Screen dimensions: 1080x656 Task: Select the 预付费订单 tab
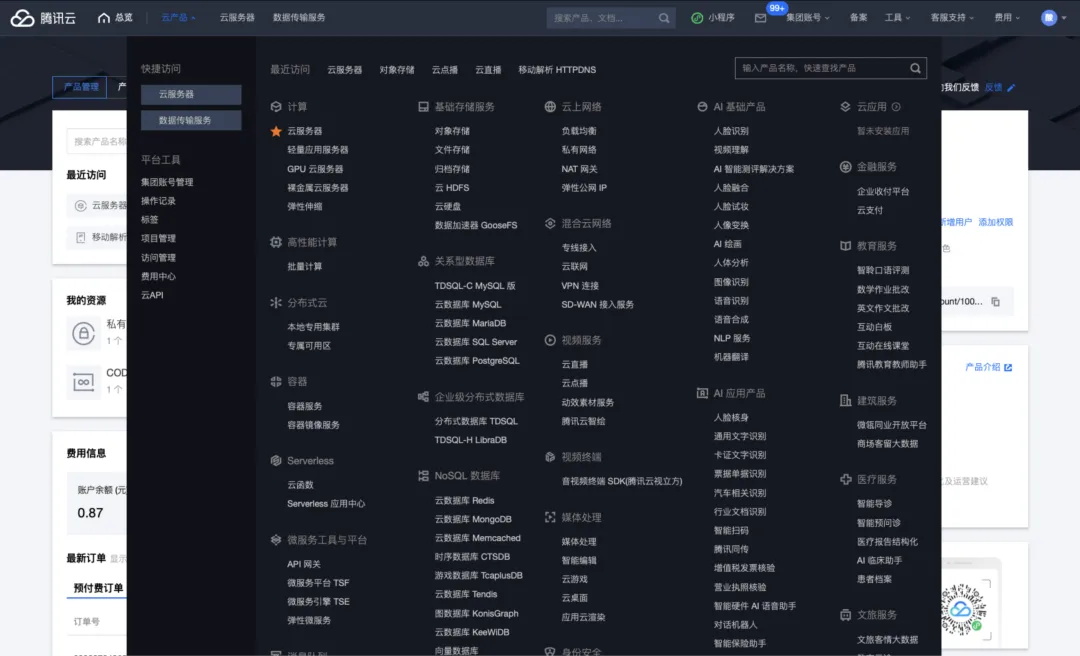98,588
